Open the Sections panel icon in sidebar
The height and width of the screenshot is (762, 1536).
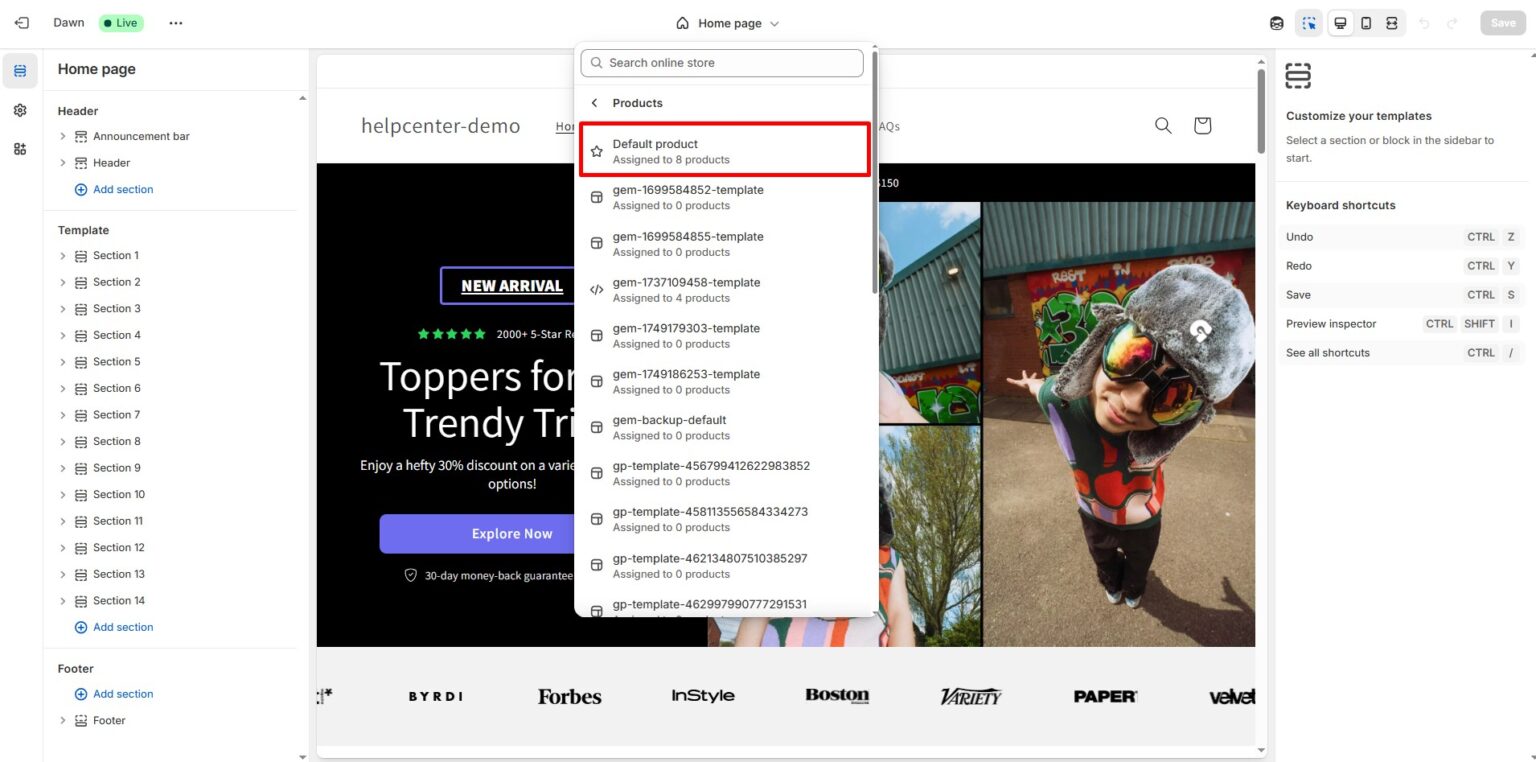tap(20, 71)
